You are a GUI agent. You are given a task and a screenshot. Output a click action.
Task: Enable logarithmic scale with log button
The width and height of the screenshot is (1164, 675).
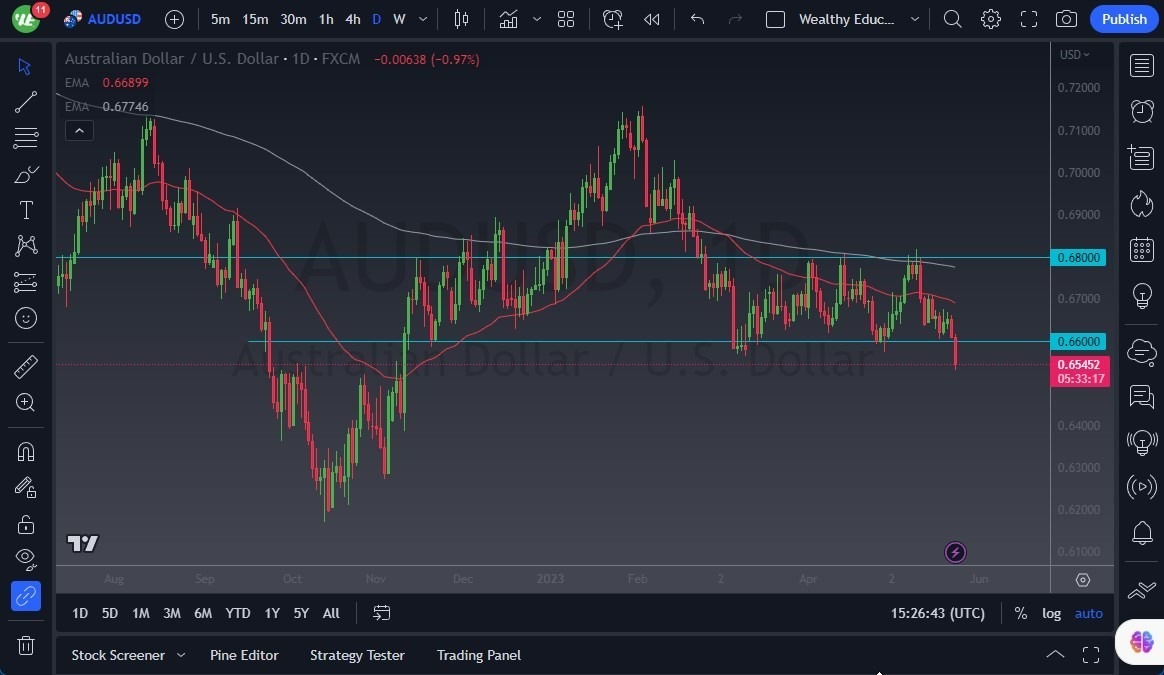(x=1052, y=613)
